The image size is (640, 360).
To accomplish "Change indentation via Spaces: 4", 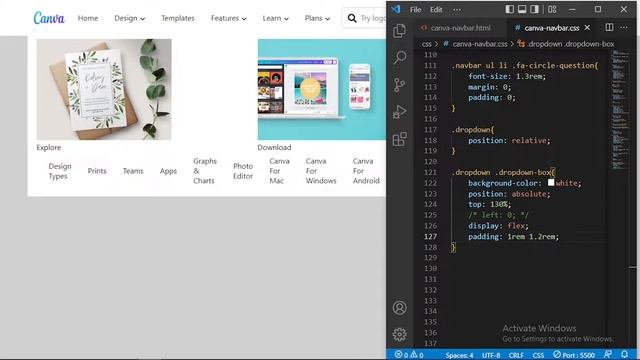I will (x=459, y=355).
